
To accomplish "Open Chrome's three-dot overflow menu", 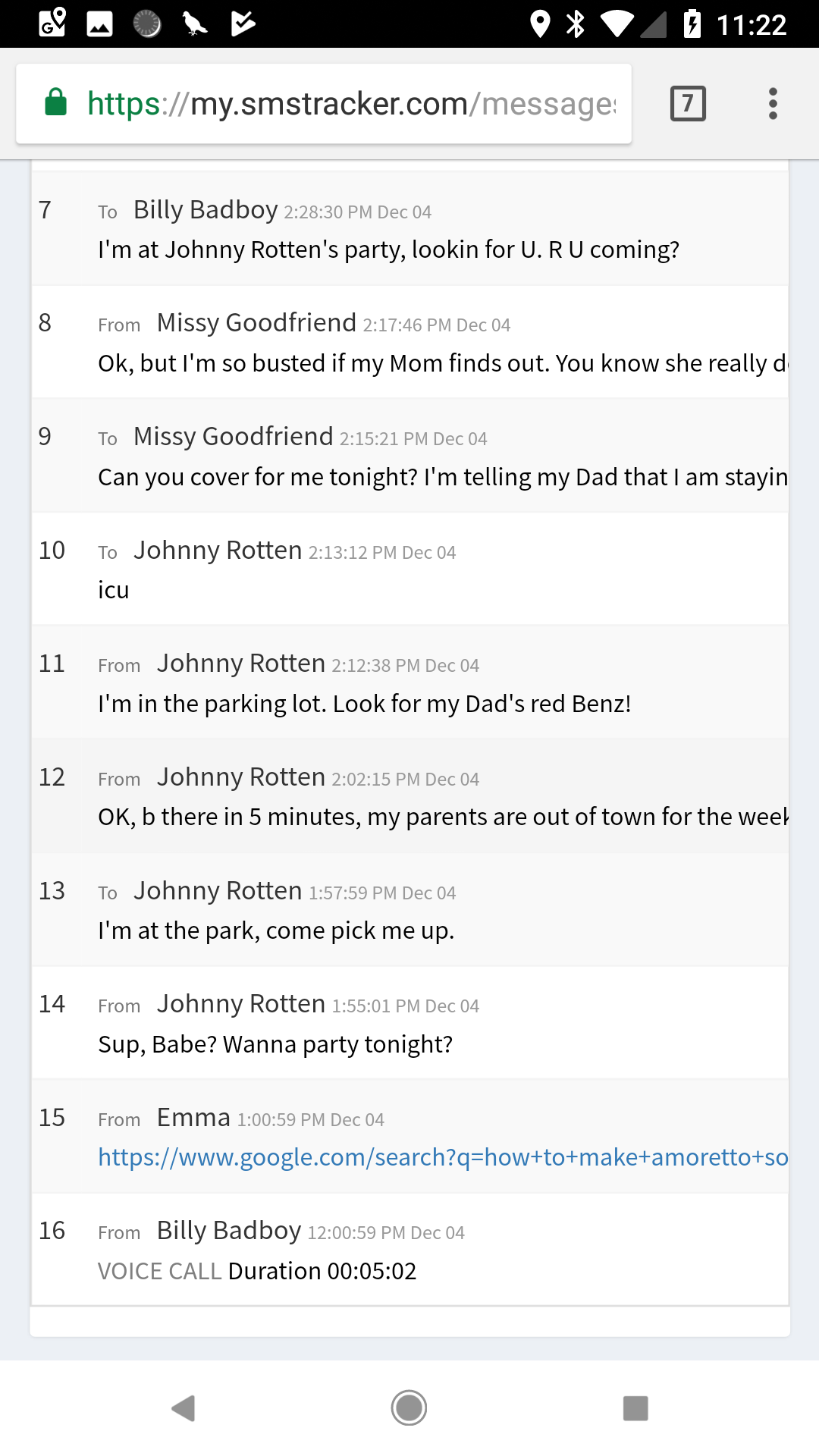I will pos(773,104).
